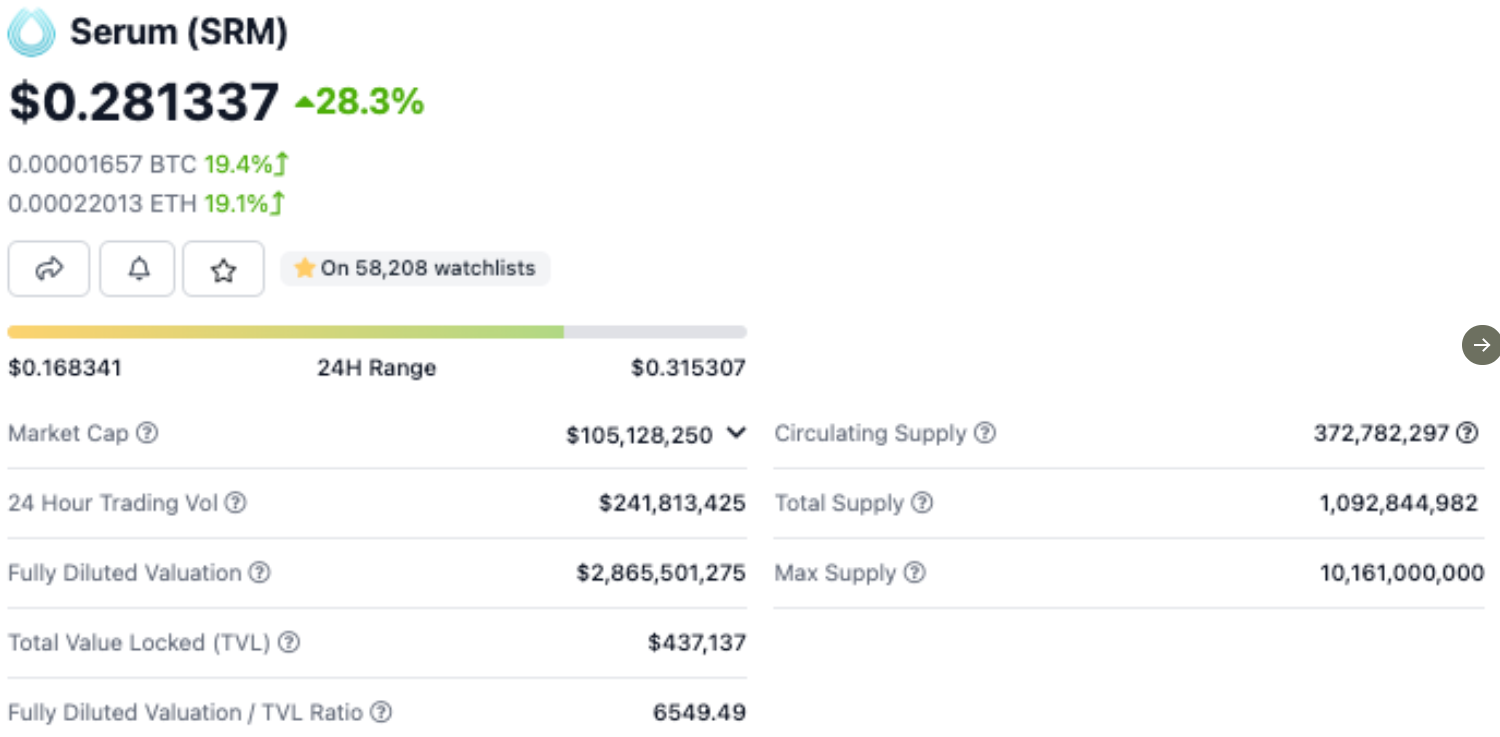
Task: Click help icon beside 372,782,297 value
Action: tap(1467, 433)
